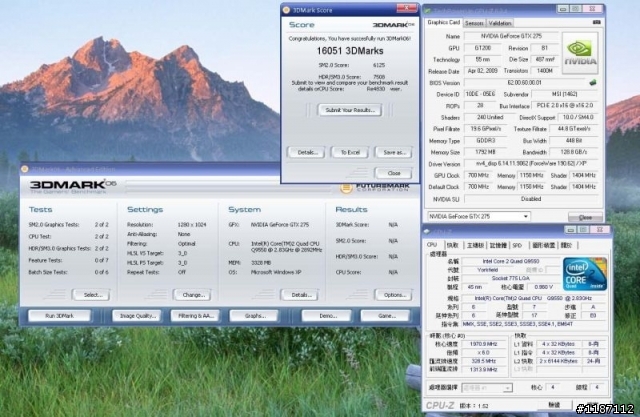Switch to the Graphics Card tab in GPU-Z

[x=443, y=22]
